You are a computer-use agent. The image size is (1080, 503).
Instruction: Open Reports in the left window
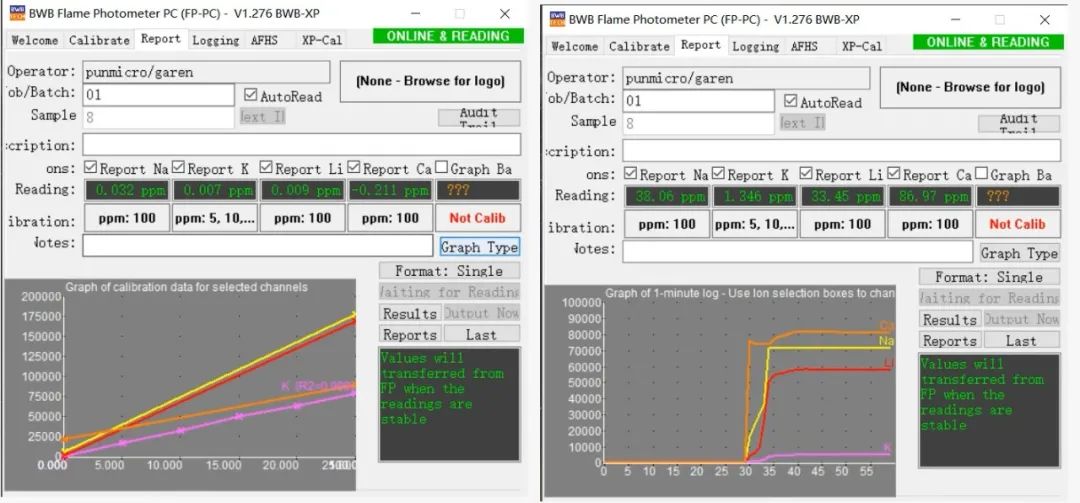[409, 335]
